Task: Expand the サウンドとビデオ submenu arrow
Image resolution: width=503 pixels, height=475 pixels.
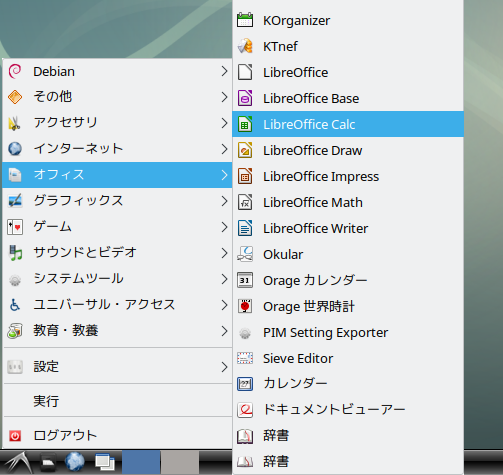Action: click(224, 253)
